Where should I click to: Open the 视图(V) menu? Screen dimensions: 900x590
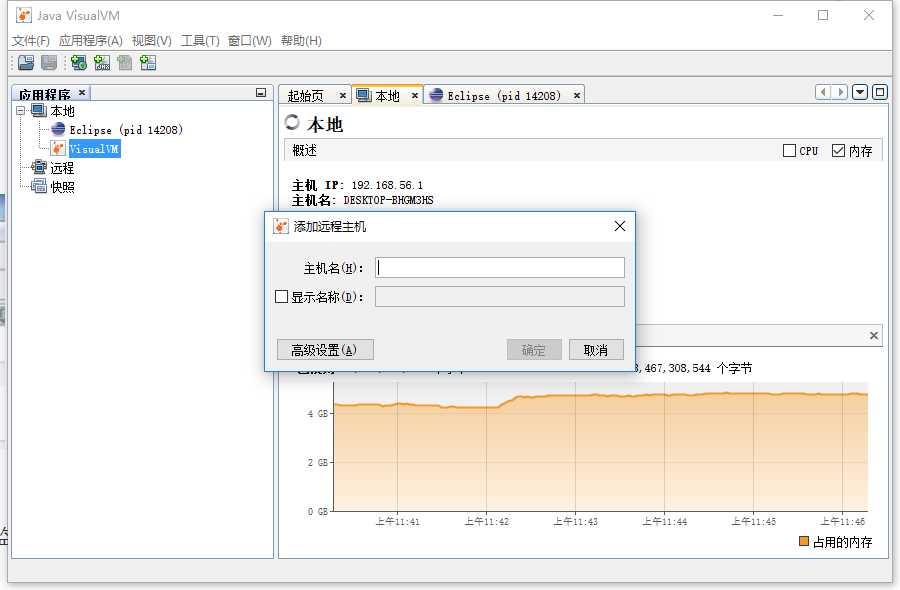pyautogui.click(x=152, y=41)
